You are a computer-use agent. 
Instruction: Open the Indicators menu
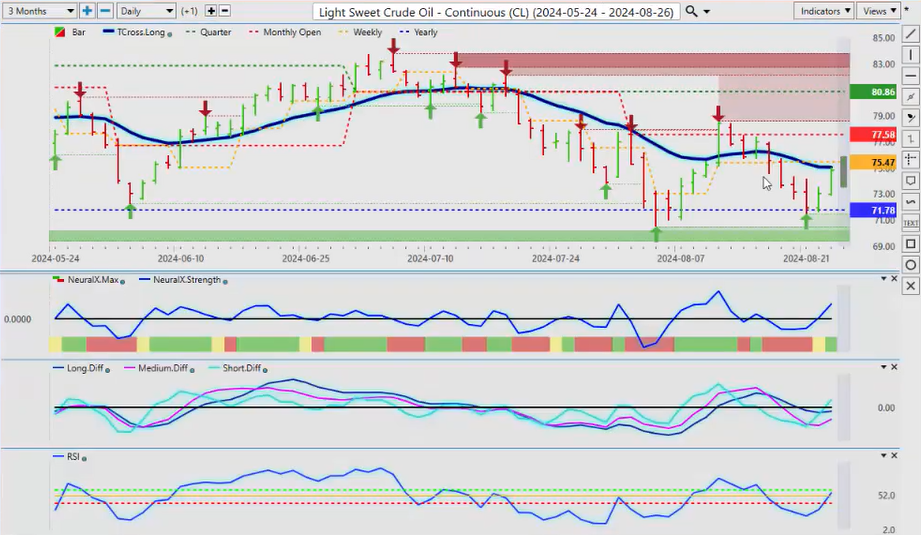coord(825,11)
